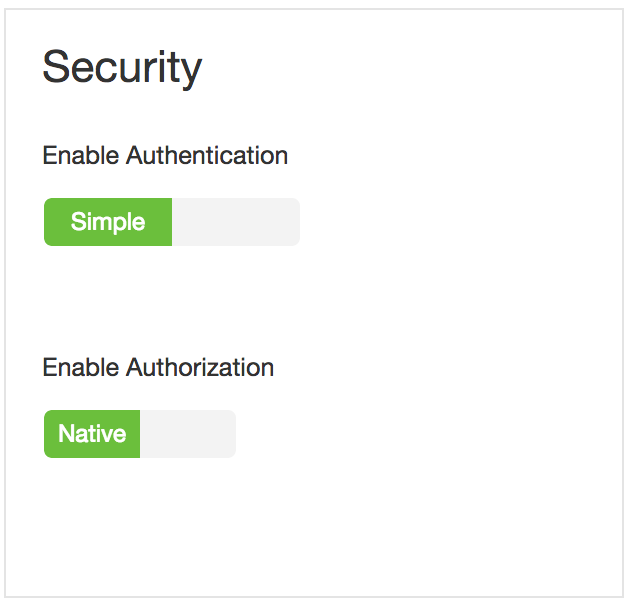Click the word Authorization in the label
Image resolution: width=630 pixels, height=608 pixels.
200,368
